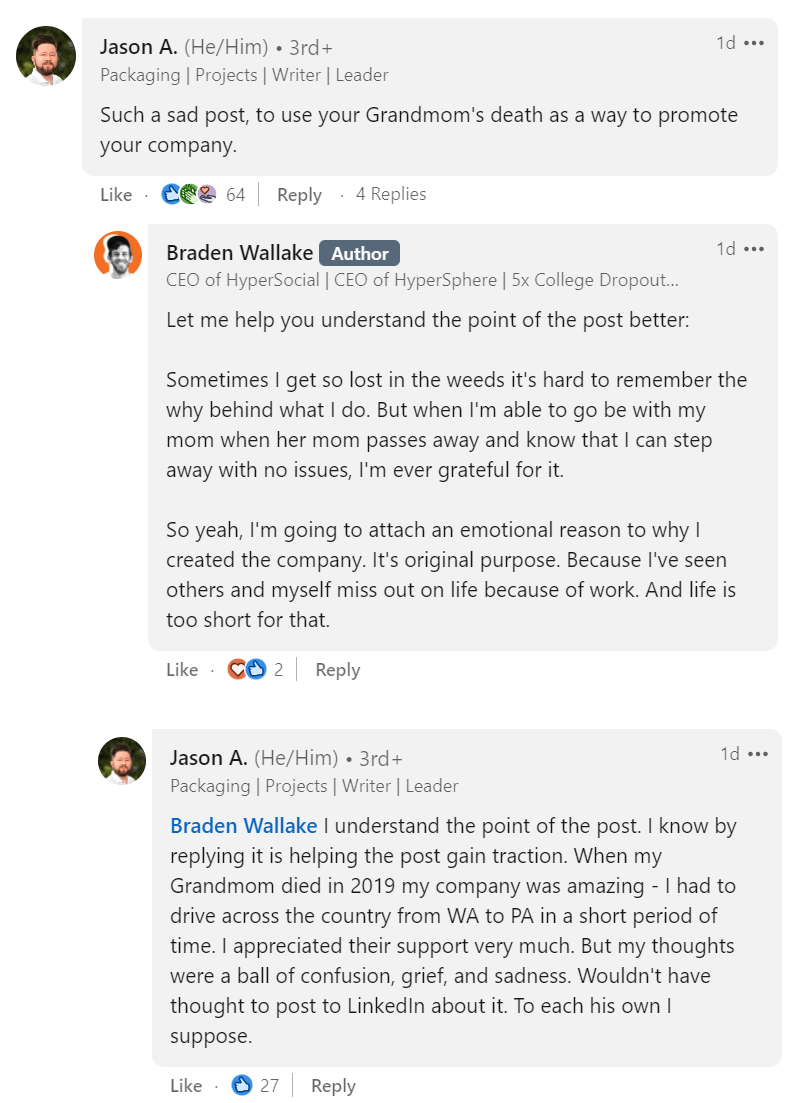Reply to Jason's last comment with 27 likes
Viewport: 795px width, 1103px height.
click(333, 1085)
